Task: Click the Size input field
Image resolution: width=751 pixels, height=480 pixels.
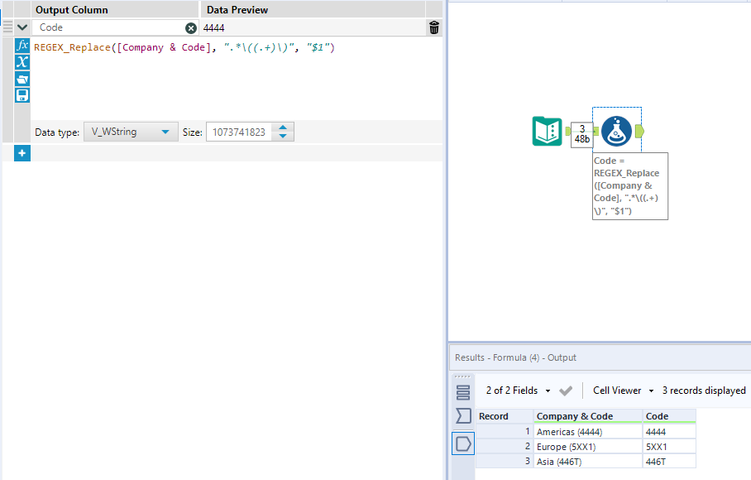Action: click(239, 132)
